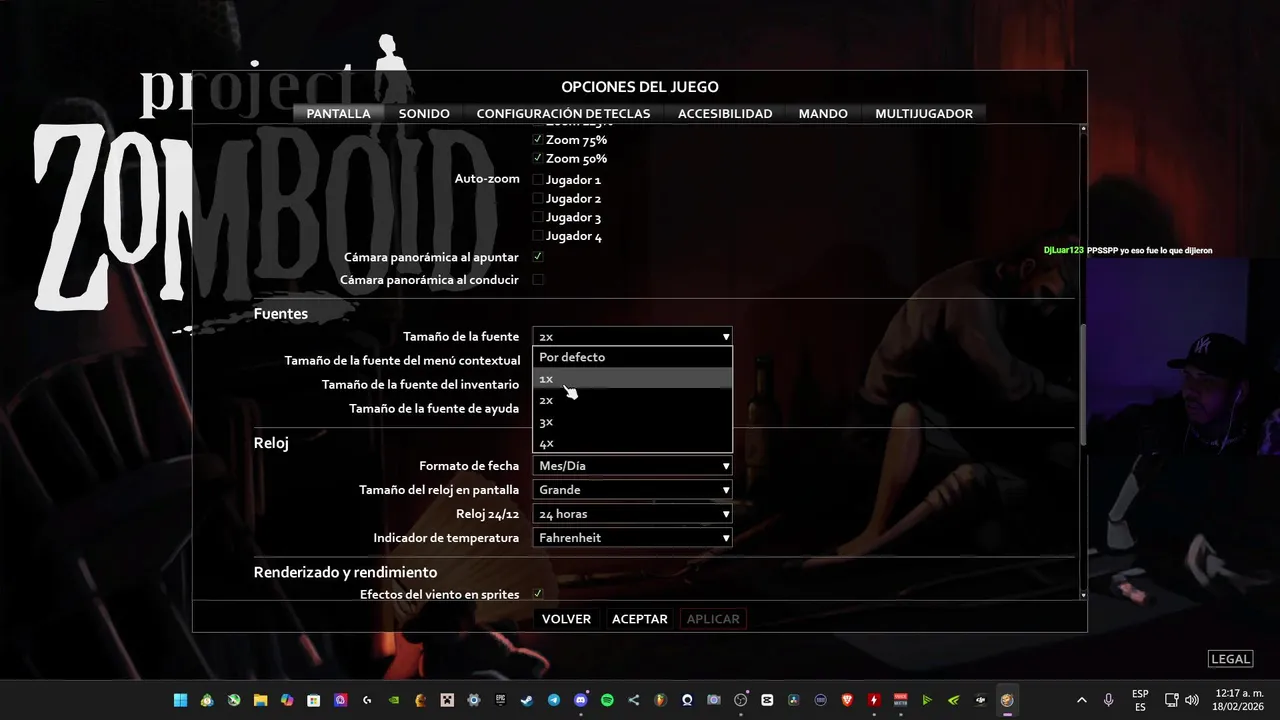This screenshot has width=1280, height=720.
Task: Enable Auto-zoom for Jugador 3
Action: pos(538,217)
